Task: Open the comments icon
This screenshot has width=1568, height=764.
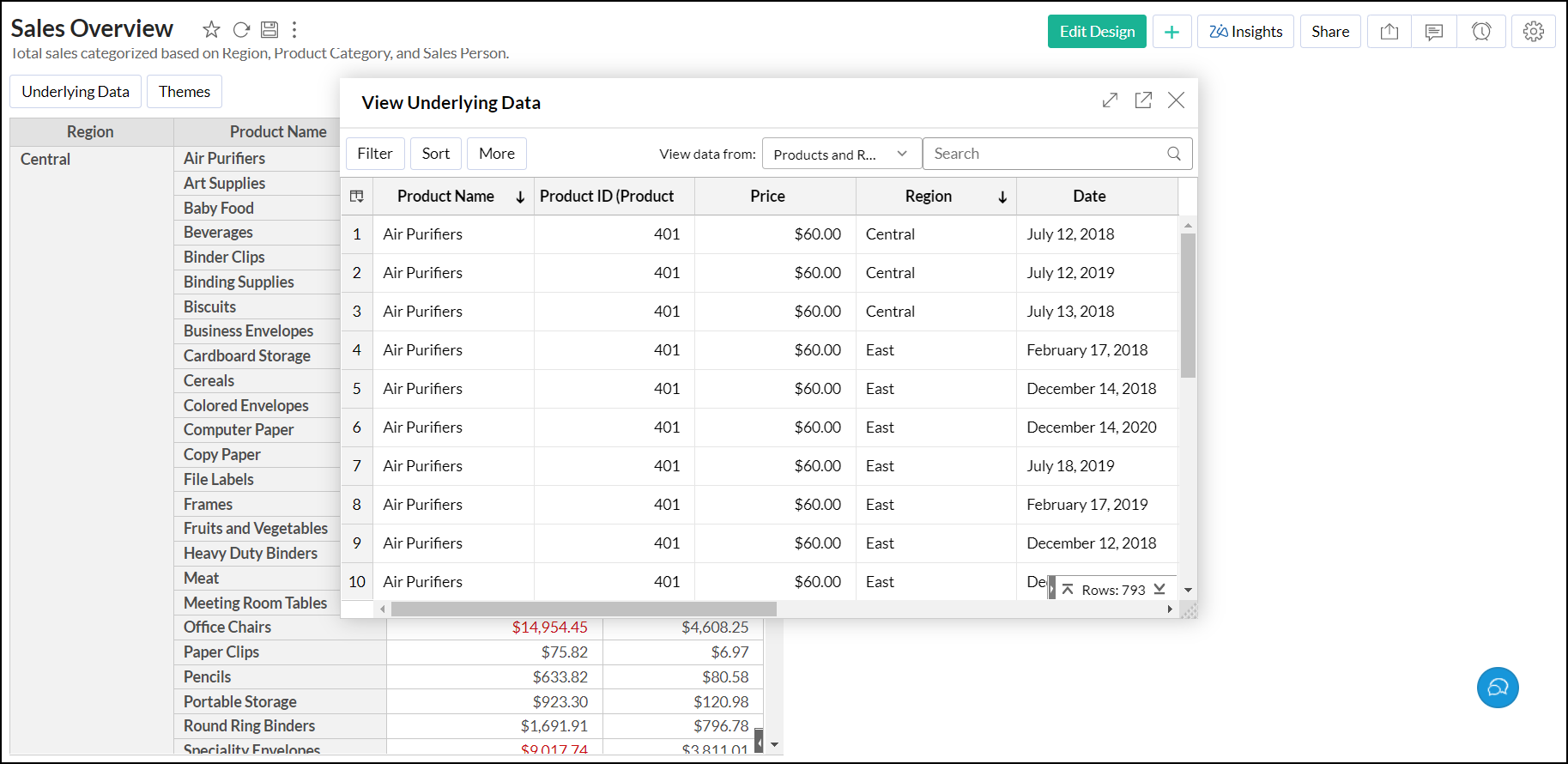Action: pyautogui.click(x=1434, y=32)
